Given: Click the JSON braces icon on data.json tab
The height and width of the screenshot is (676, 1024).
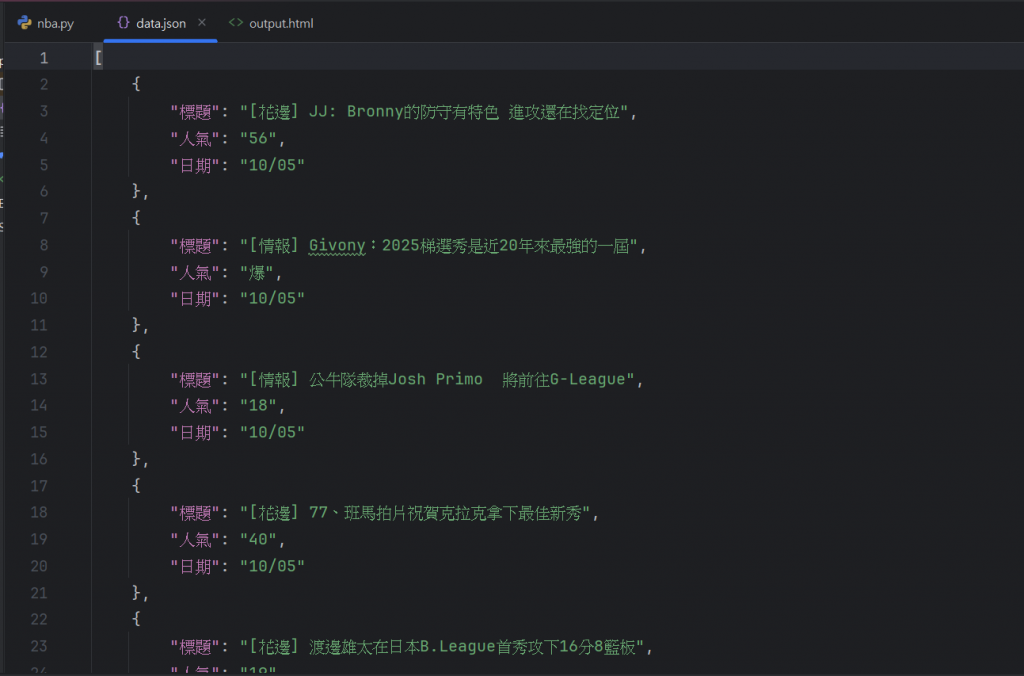Looking at the screenshot, I should [x=123, y=23].
